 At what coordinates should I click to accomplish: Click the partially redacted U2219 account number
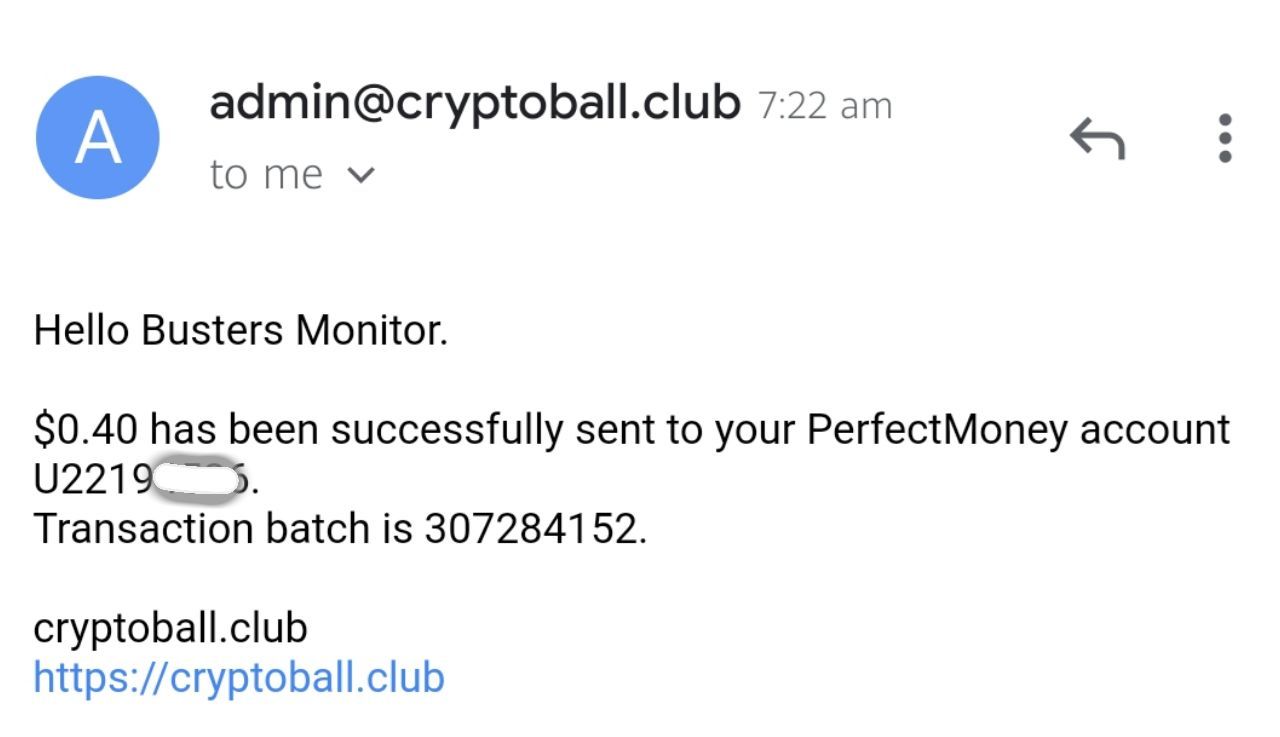[90, 480]
